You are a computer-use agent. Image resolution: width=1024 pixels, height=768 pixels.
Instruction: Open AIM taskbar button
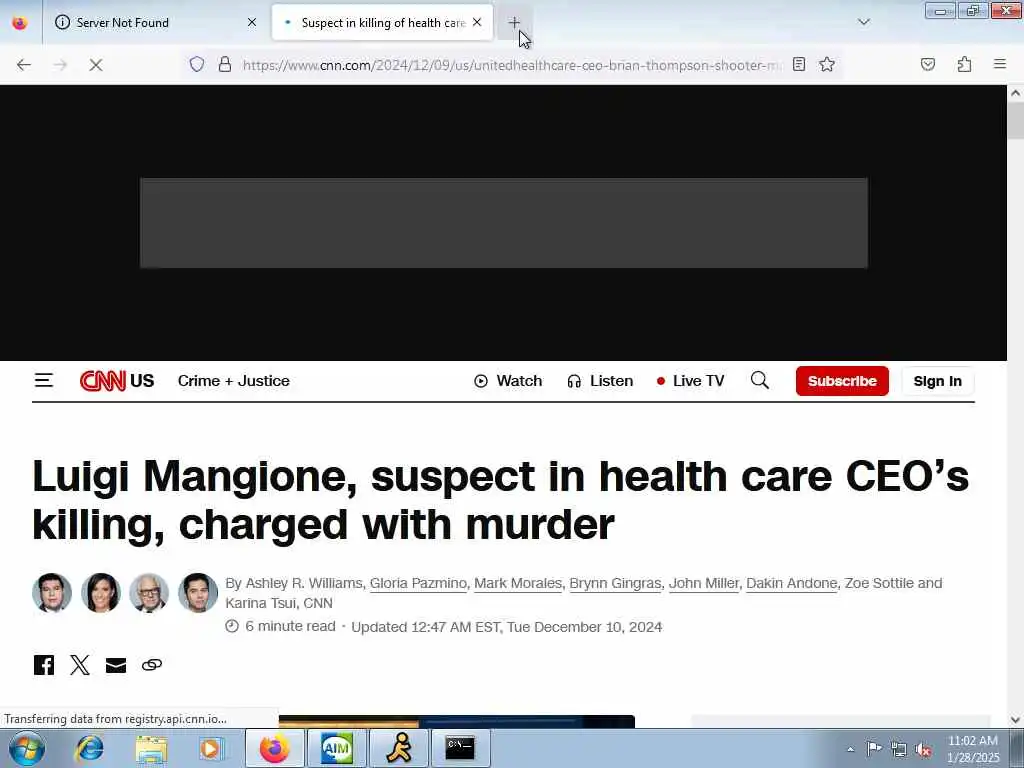[336, 748]
